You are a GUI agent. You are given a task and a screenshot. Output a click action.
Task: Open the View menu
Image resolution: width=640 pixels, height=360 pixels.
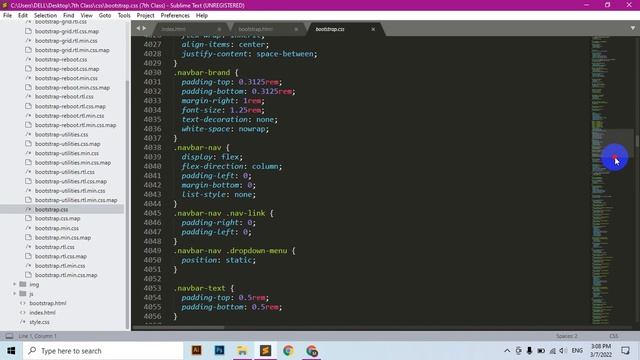click(87, 15)
